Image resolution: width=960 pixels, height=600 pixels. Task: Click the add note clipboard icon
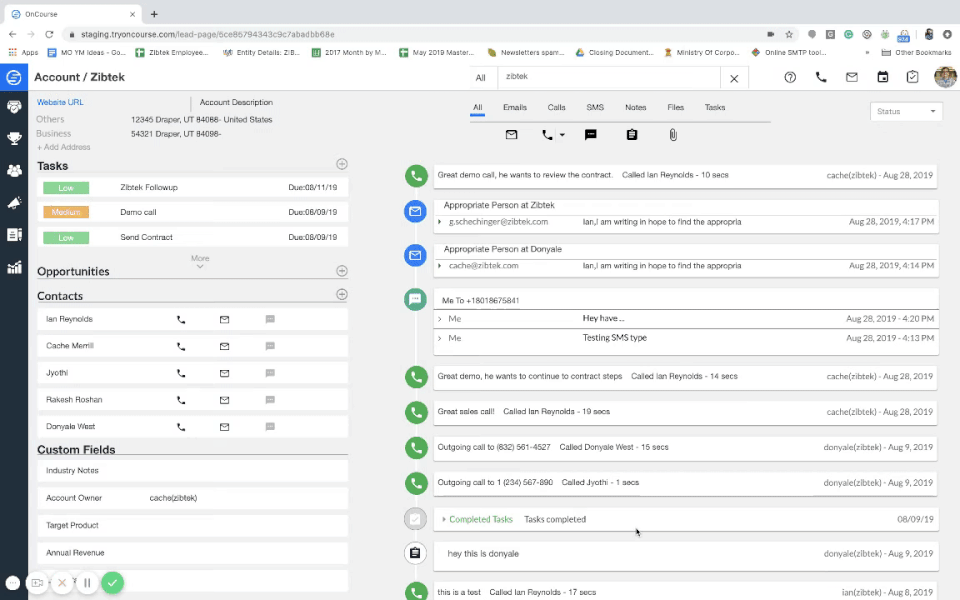tap(632, 134)
